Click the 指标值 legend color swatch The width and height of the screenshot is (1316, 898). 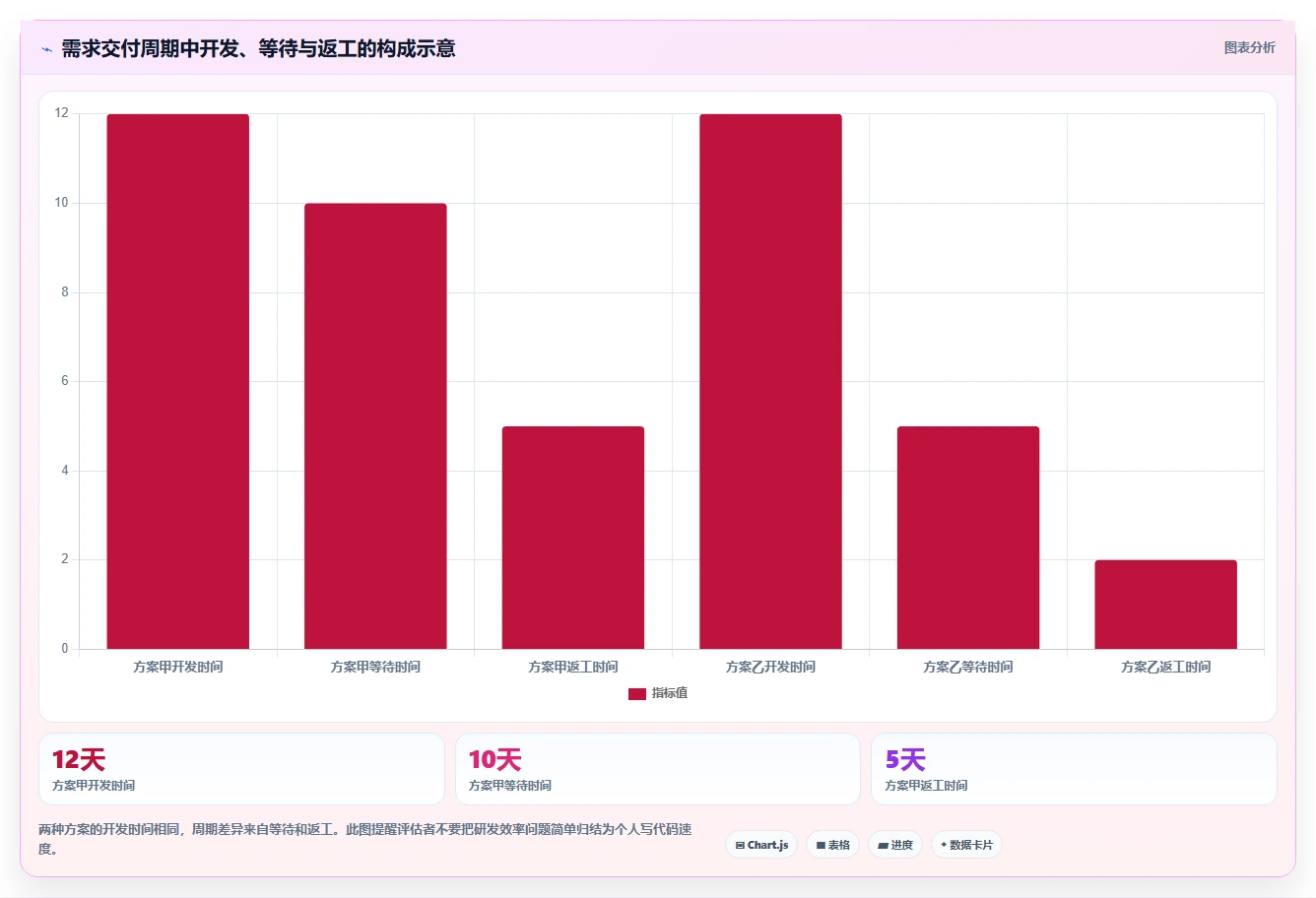pyautogui.click(x=637, y=694)
